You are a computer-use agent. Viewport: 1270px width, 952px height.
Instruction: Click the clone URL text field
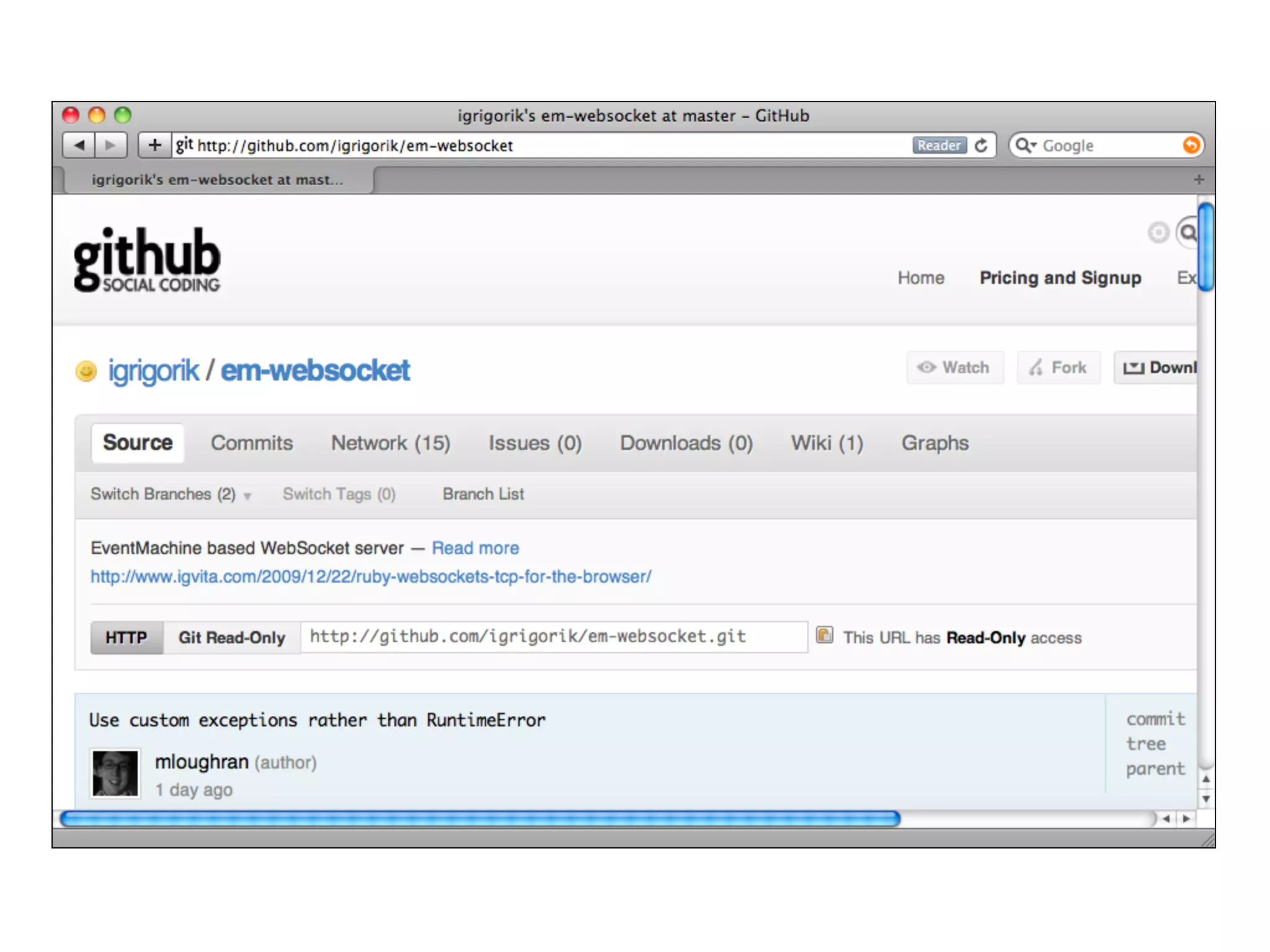pyautogui.click(x=553, y=637)
